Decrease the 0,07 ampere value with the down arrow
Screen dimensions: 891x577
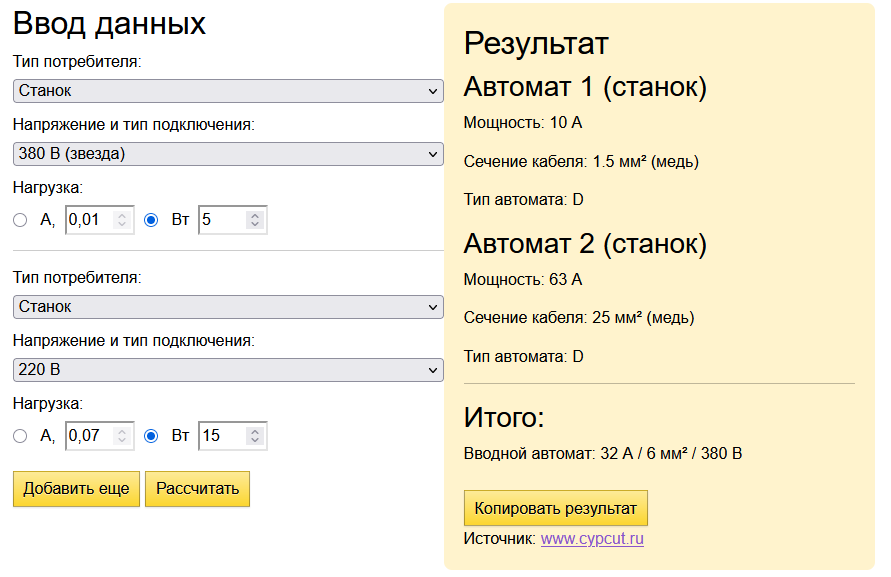tap(122, 441)
